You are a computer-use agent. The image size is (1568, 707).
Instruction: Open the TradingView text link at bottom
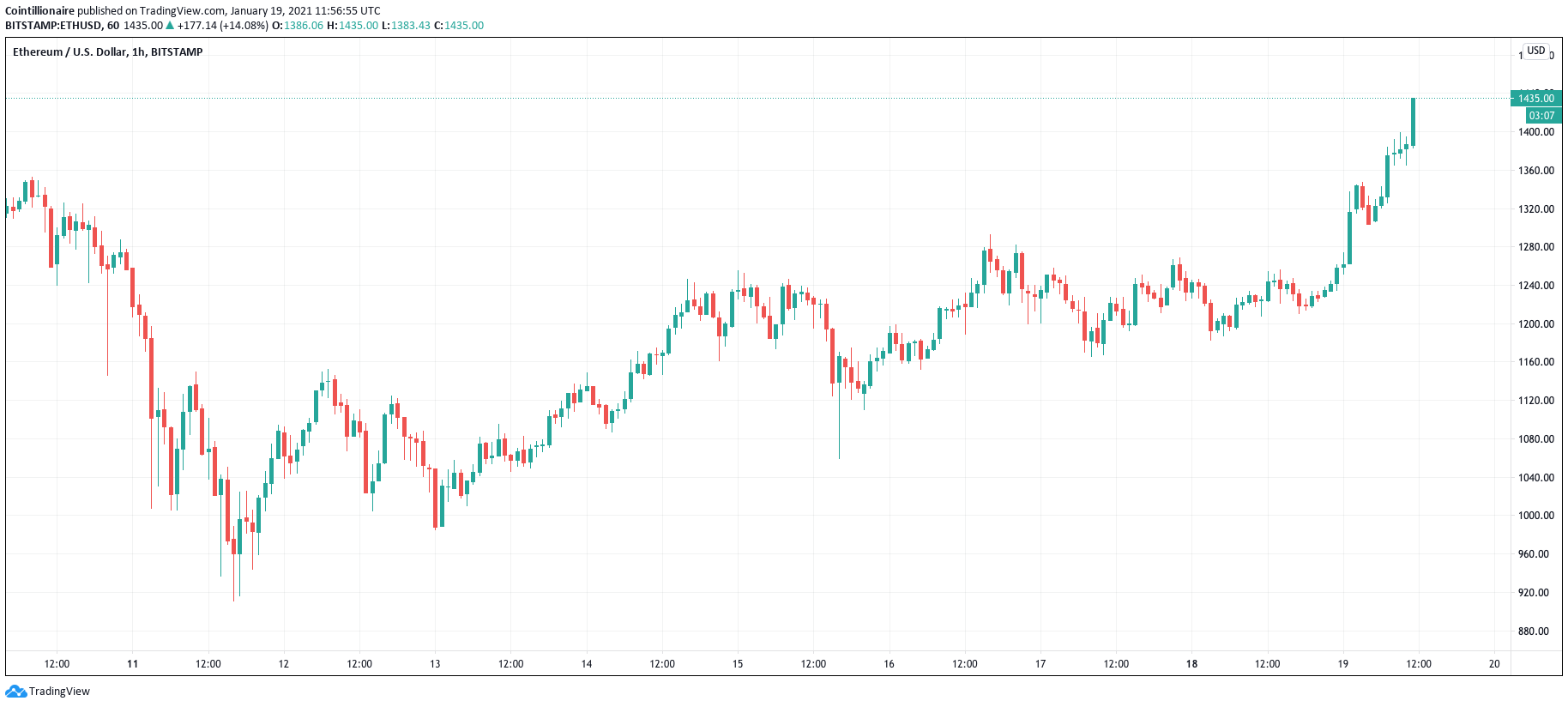(x=59, y=692)
